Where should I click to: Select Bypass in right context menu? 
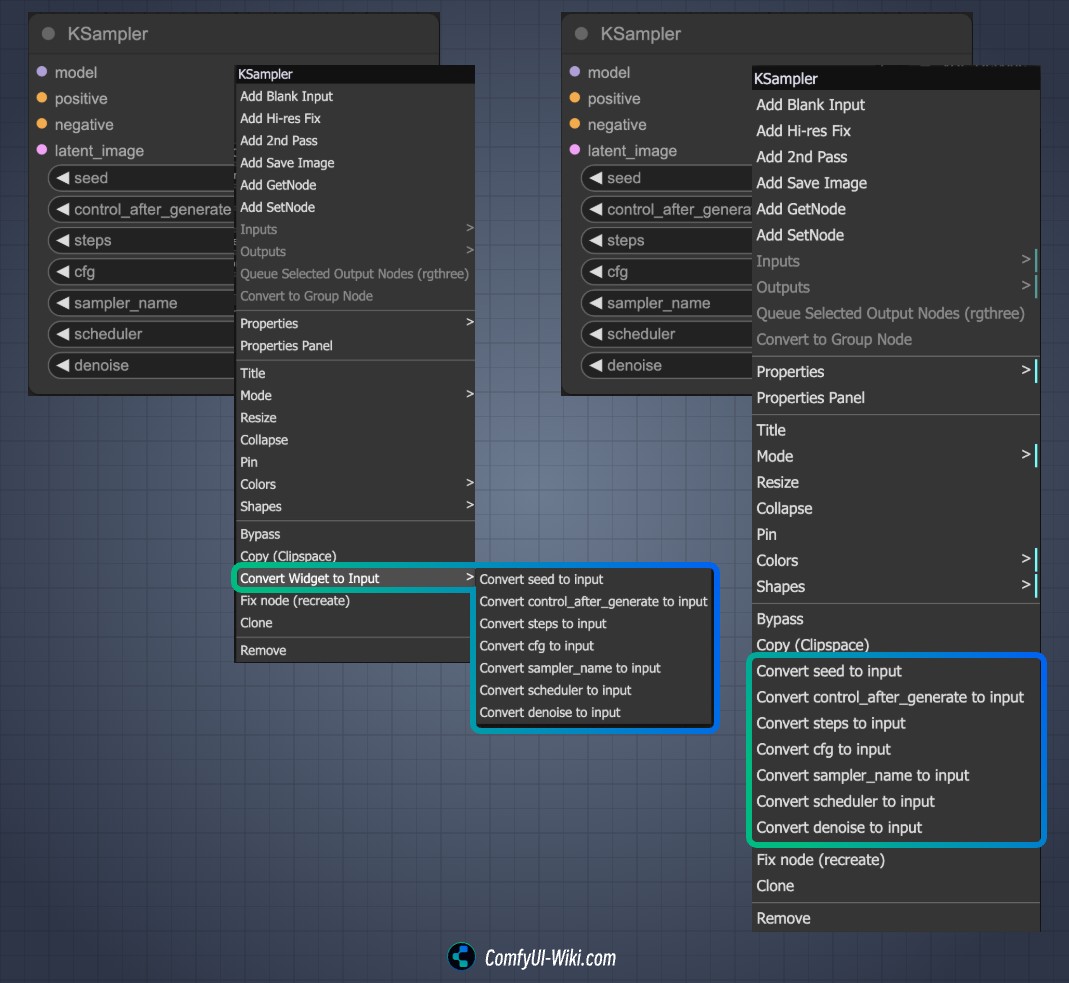896,619
